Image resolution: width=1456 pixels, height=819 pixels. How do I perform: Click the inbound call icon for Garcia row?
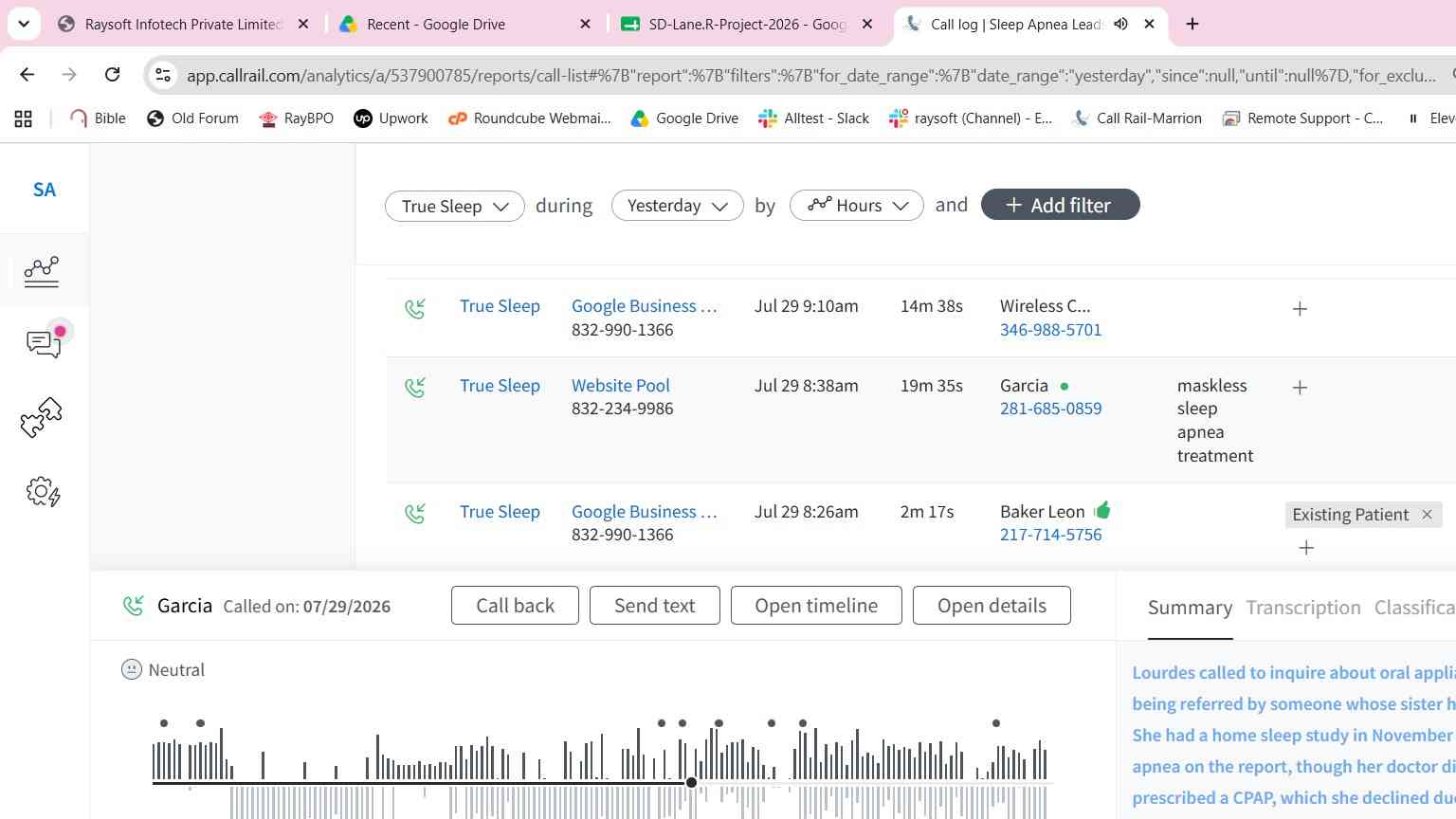pyautogui.click(x=415, y=387)
